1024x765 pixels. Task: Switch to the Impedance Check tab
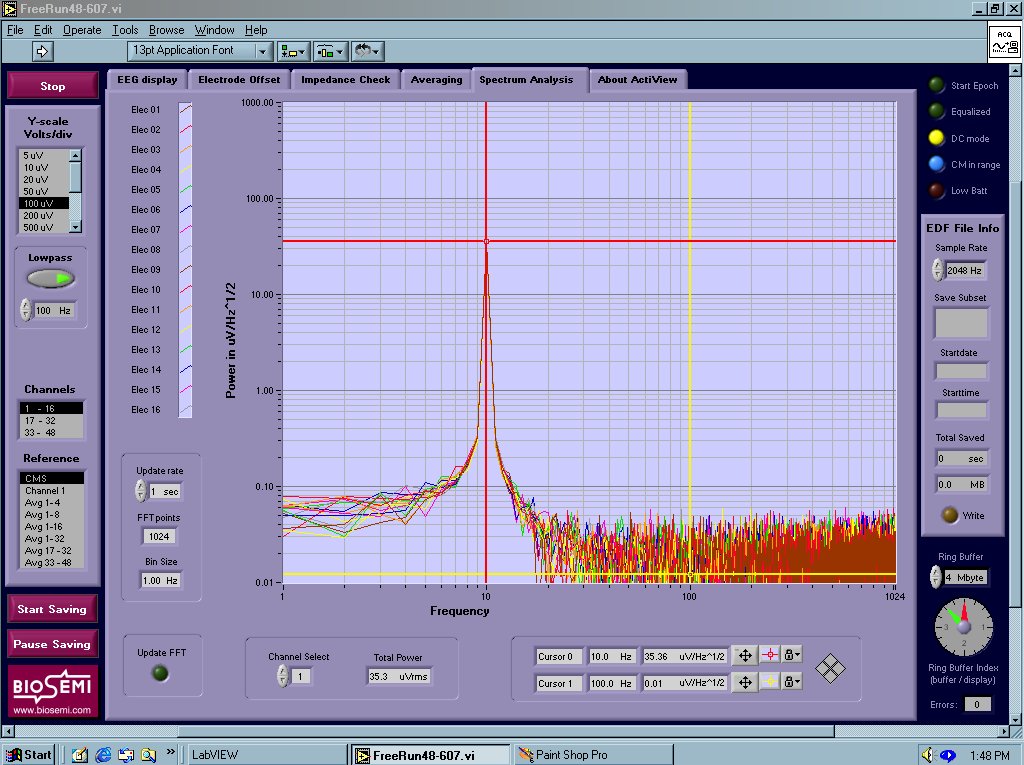tap(345, 80)
